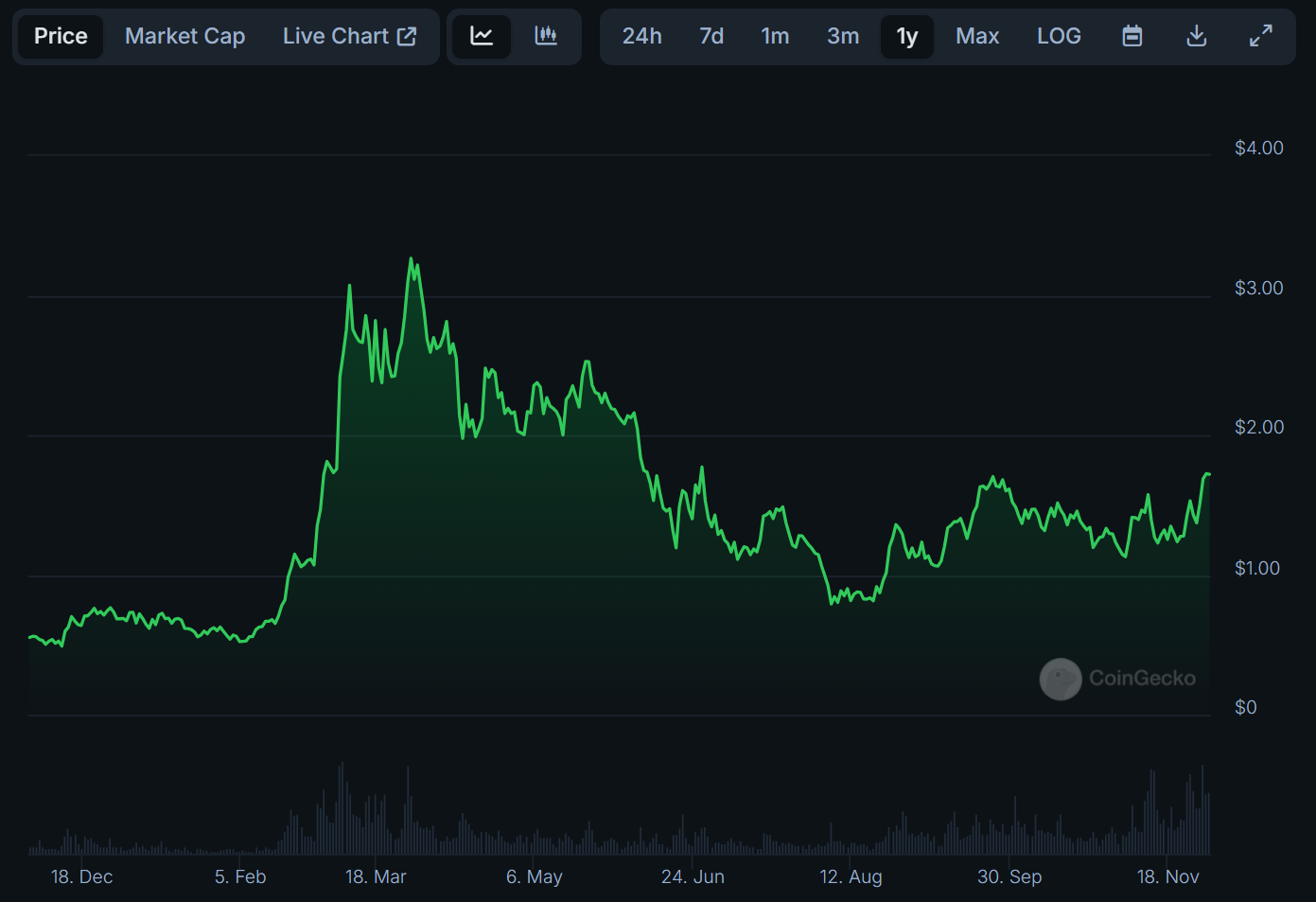
Task: Open the Live Chart link
Action: tap(349, 36)
